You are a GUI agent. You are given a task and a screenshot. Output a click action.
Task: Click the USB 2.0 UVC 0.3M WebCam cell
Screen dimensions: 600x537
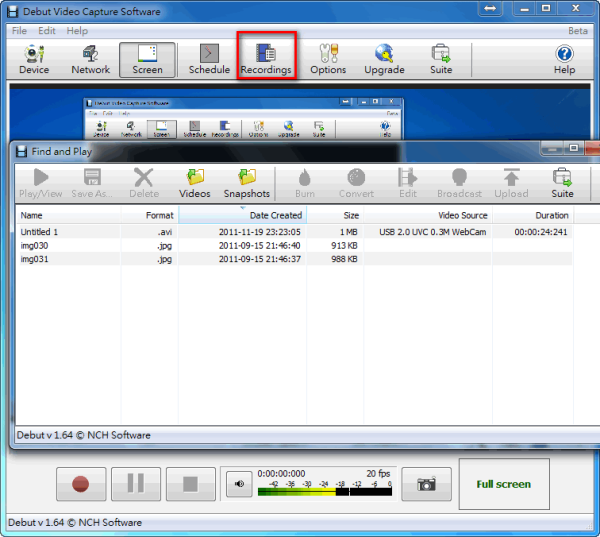point(433,232)
